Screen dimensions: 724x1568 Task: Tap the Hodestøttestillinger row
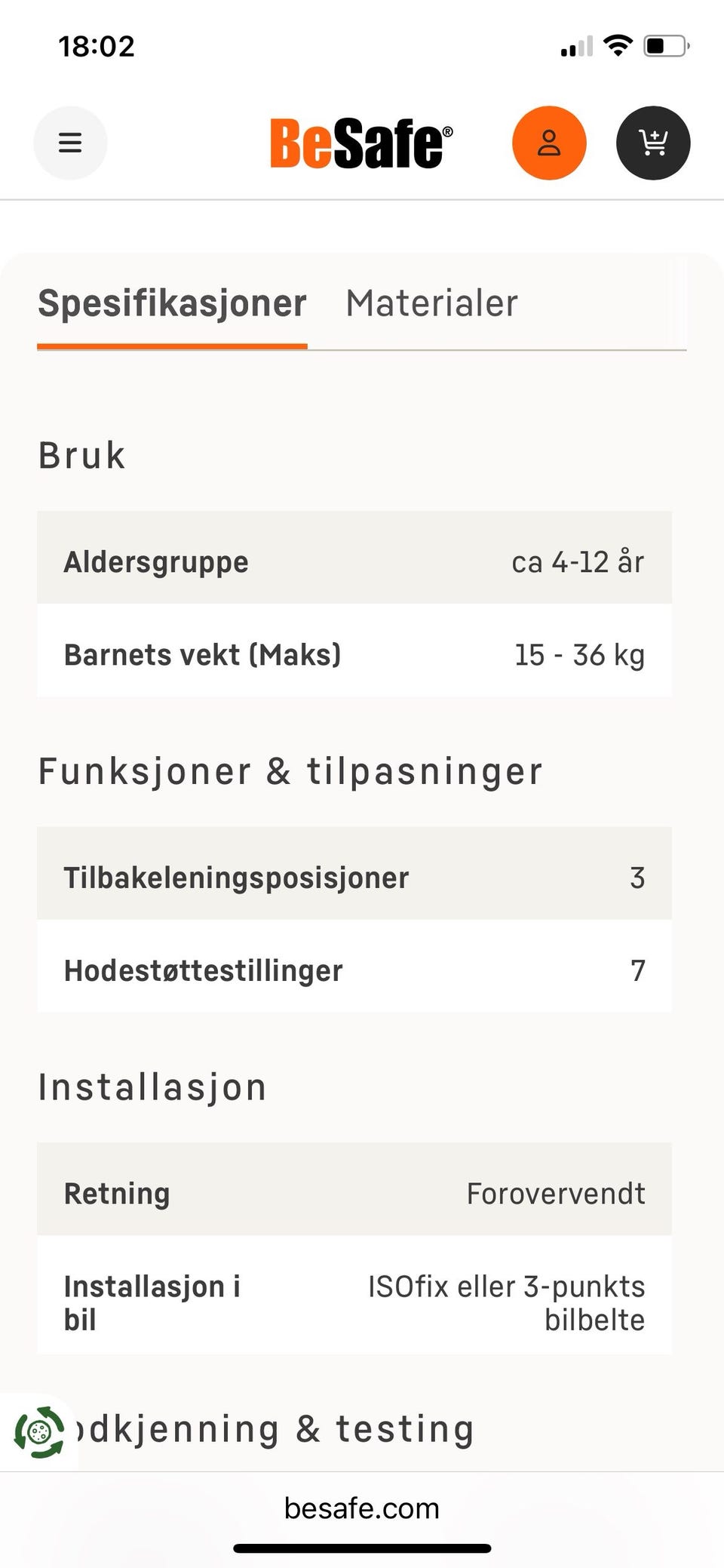point(354,966)
